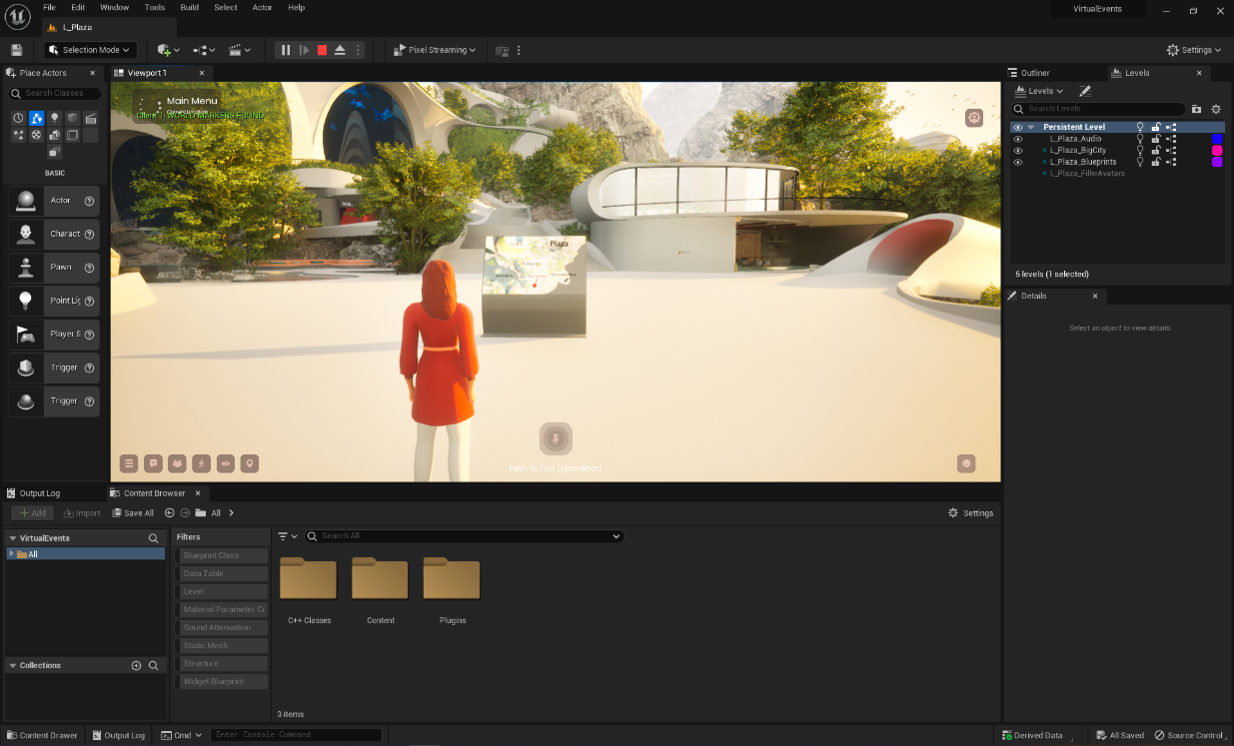Pause the running simulation
This screenshot has width=1234, height=746.
click(286, 50)
